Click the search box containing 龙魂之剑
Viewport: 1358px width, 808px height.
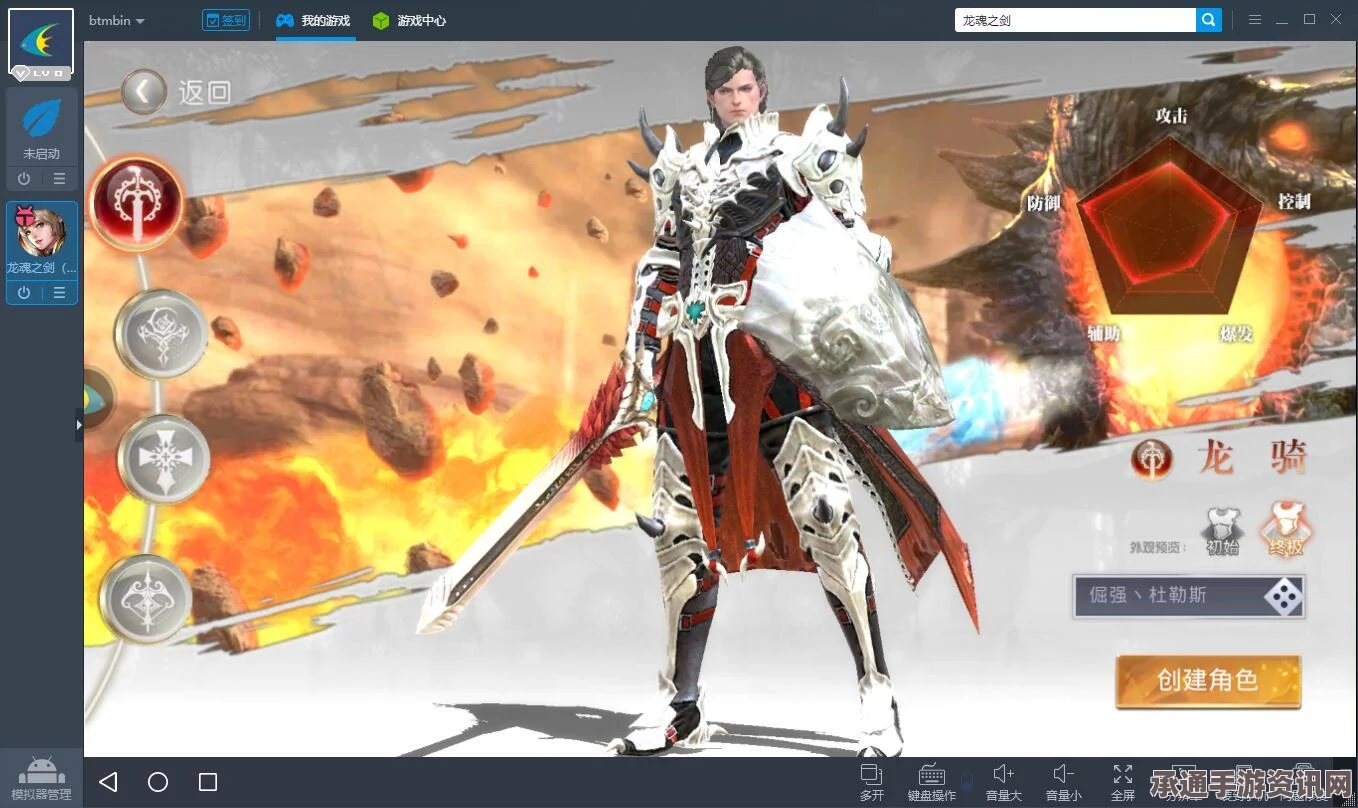[x=1075, y=20]
